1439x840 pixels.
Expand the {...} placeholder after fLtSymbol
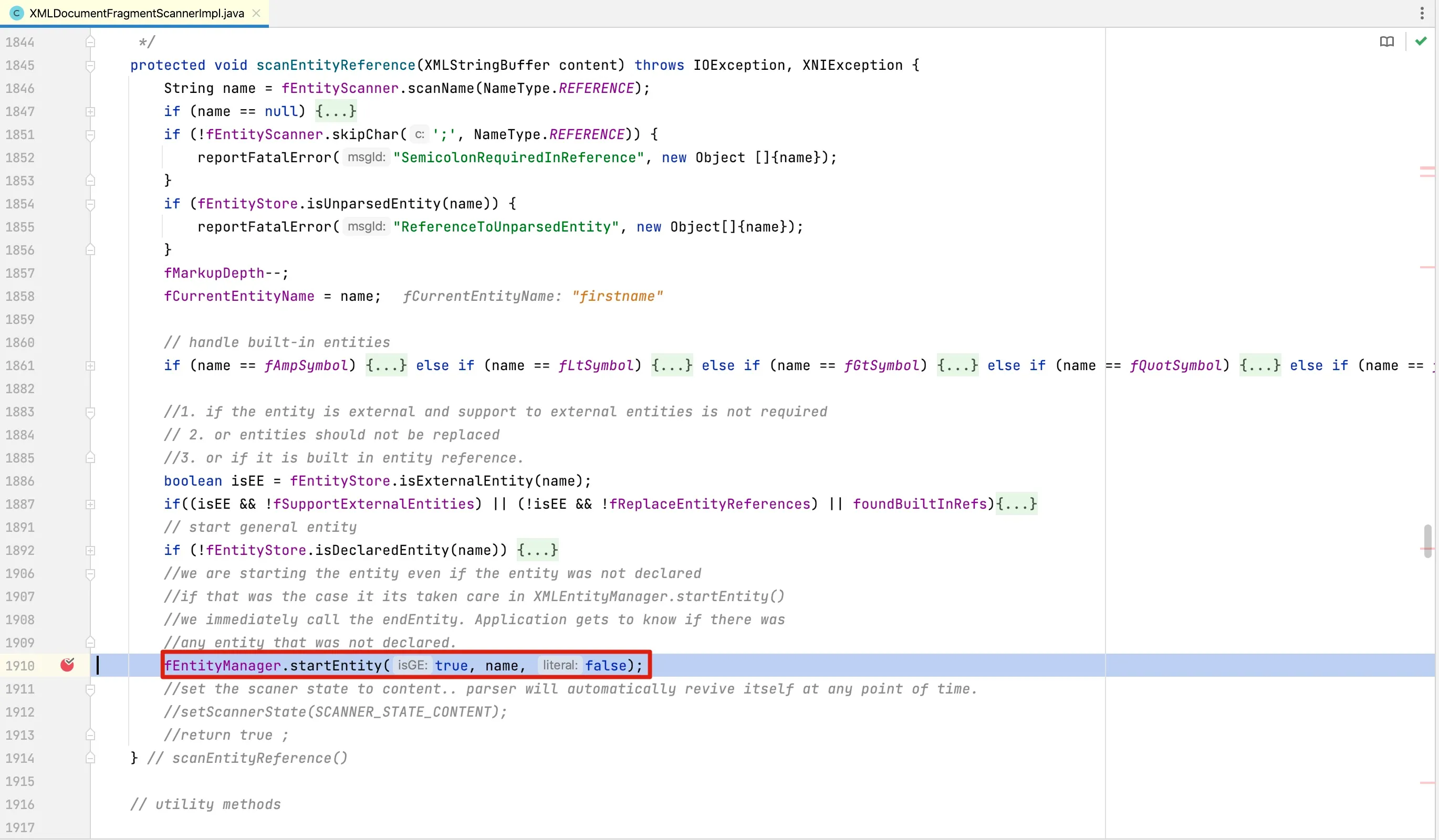(x=672, y=366)
